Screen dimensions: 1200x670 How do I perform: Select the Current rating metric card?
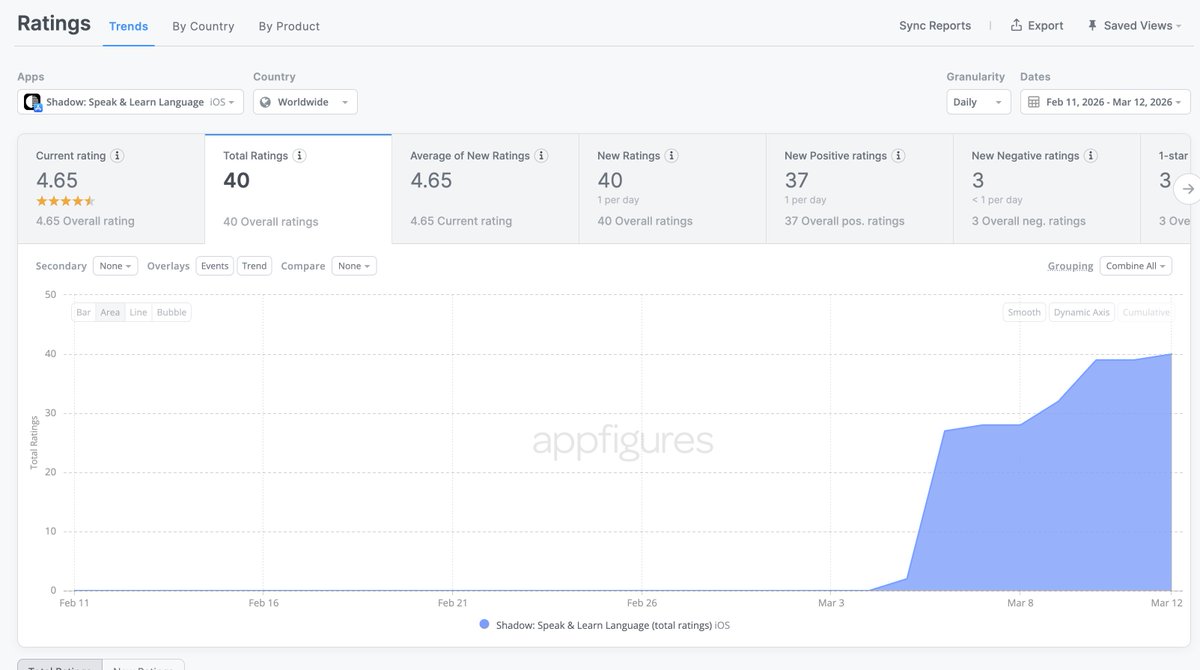point(111,189)
